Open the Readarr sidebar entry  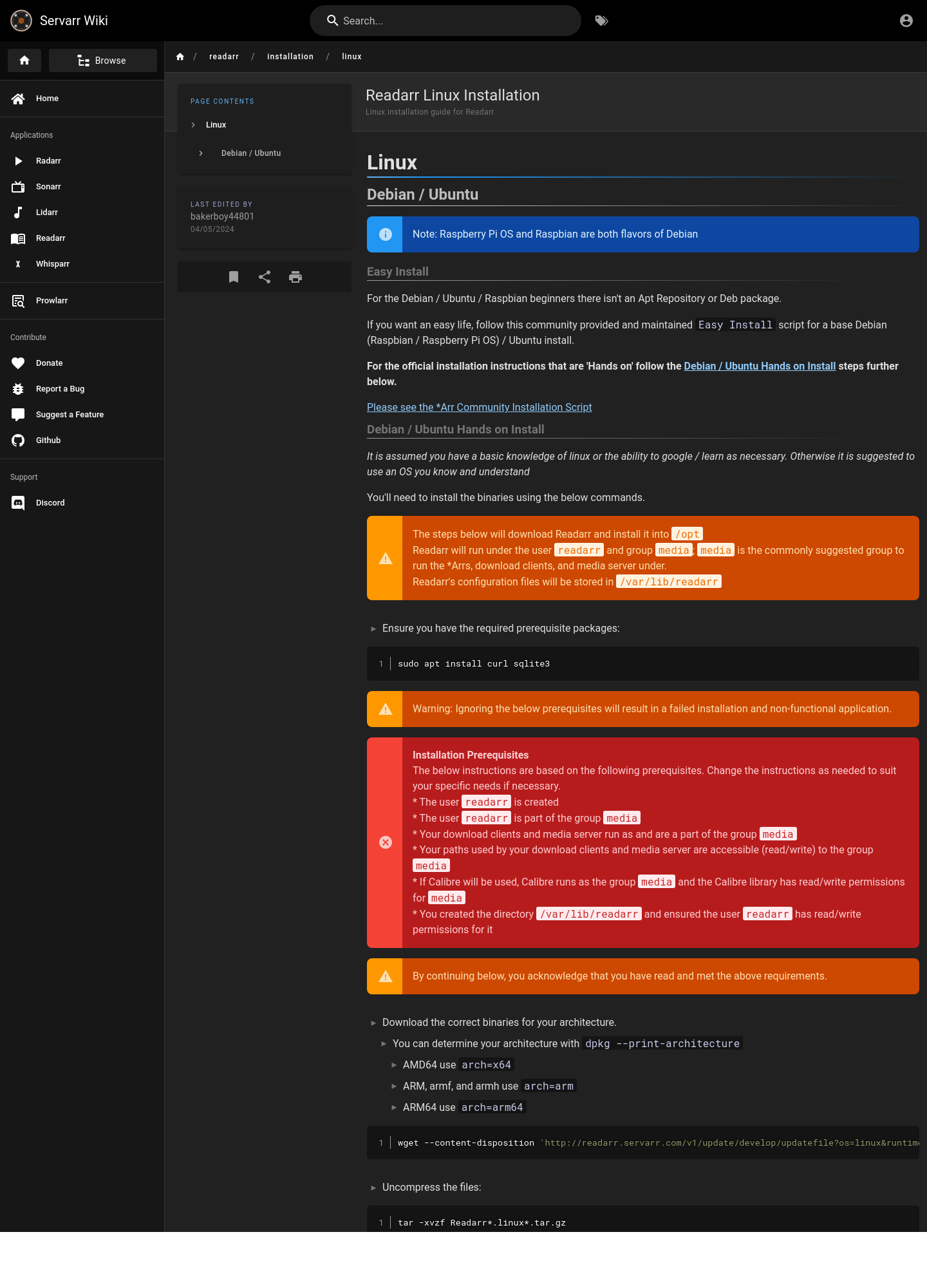pos(82,238)
